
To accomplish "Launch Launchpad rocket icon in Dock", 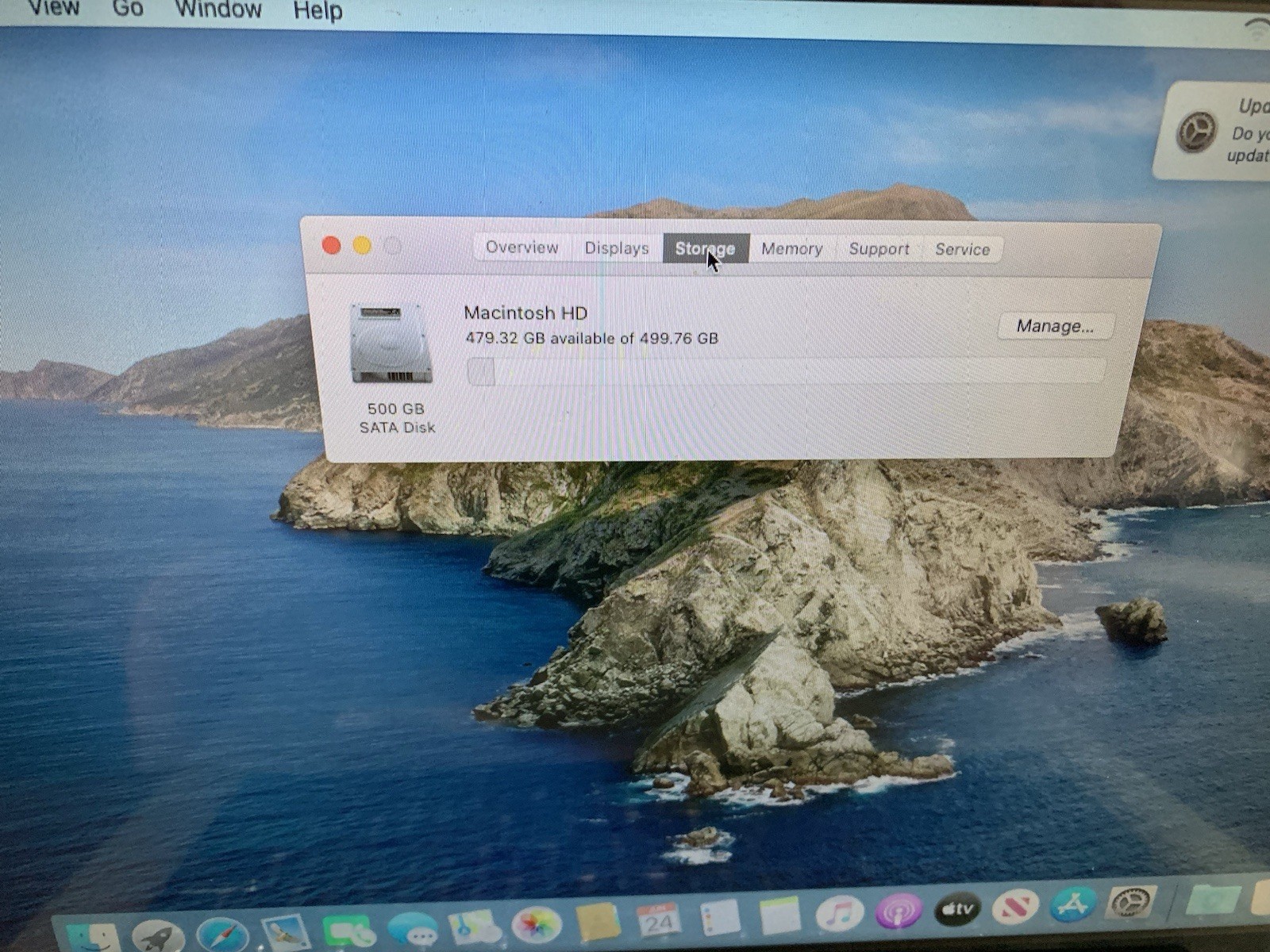I will [157, 936].
